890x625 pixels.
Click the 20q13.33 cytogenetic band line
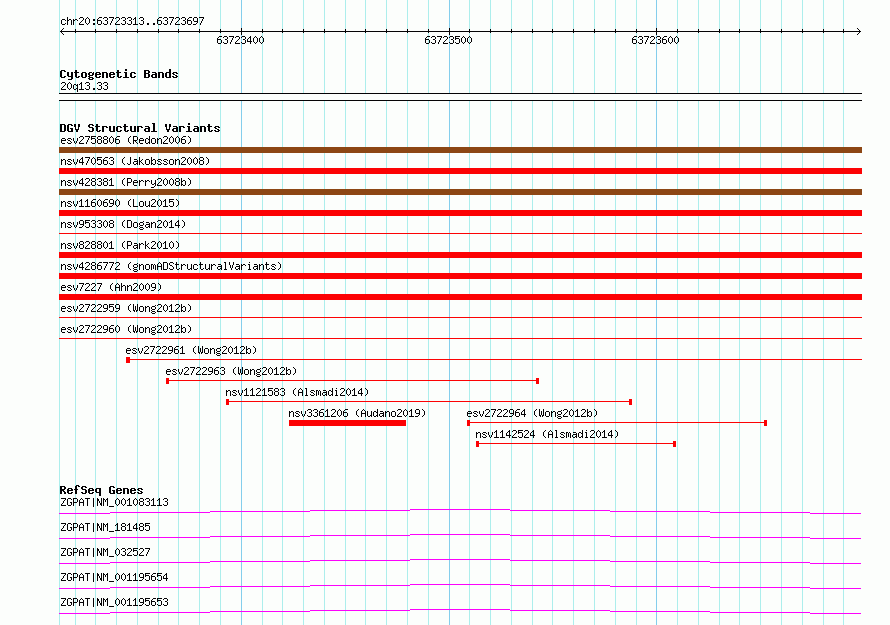coord(460,97)
